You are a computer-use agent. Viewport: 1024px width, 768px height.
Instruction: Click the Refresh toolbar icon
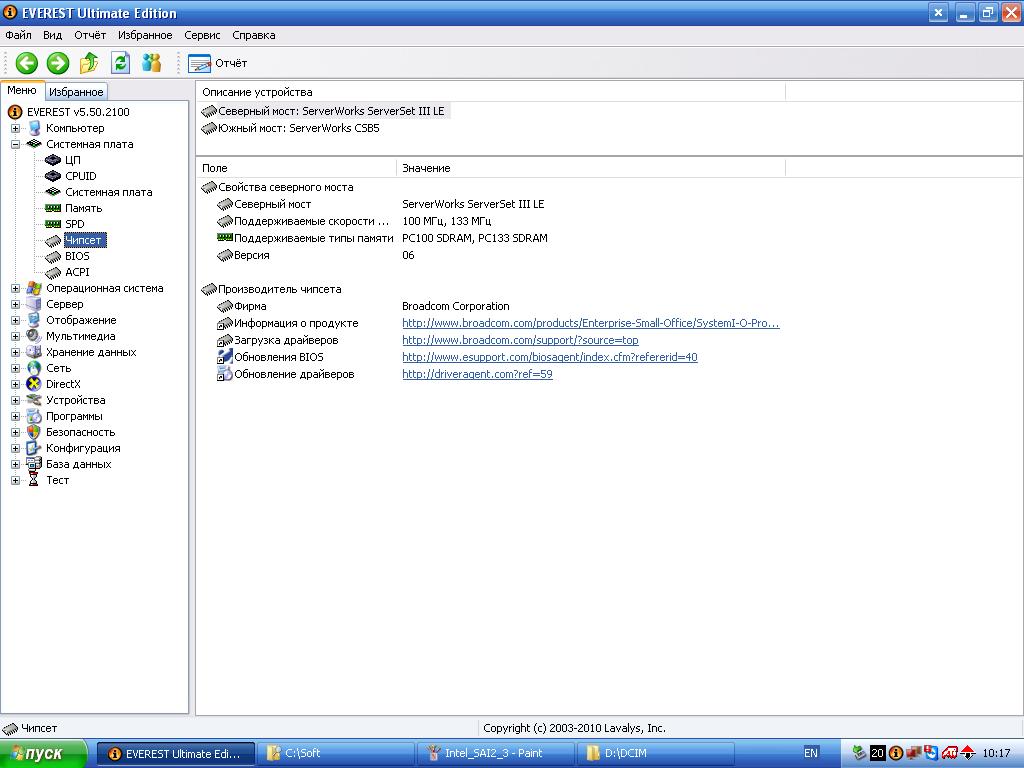click(x=120, y=63)
